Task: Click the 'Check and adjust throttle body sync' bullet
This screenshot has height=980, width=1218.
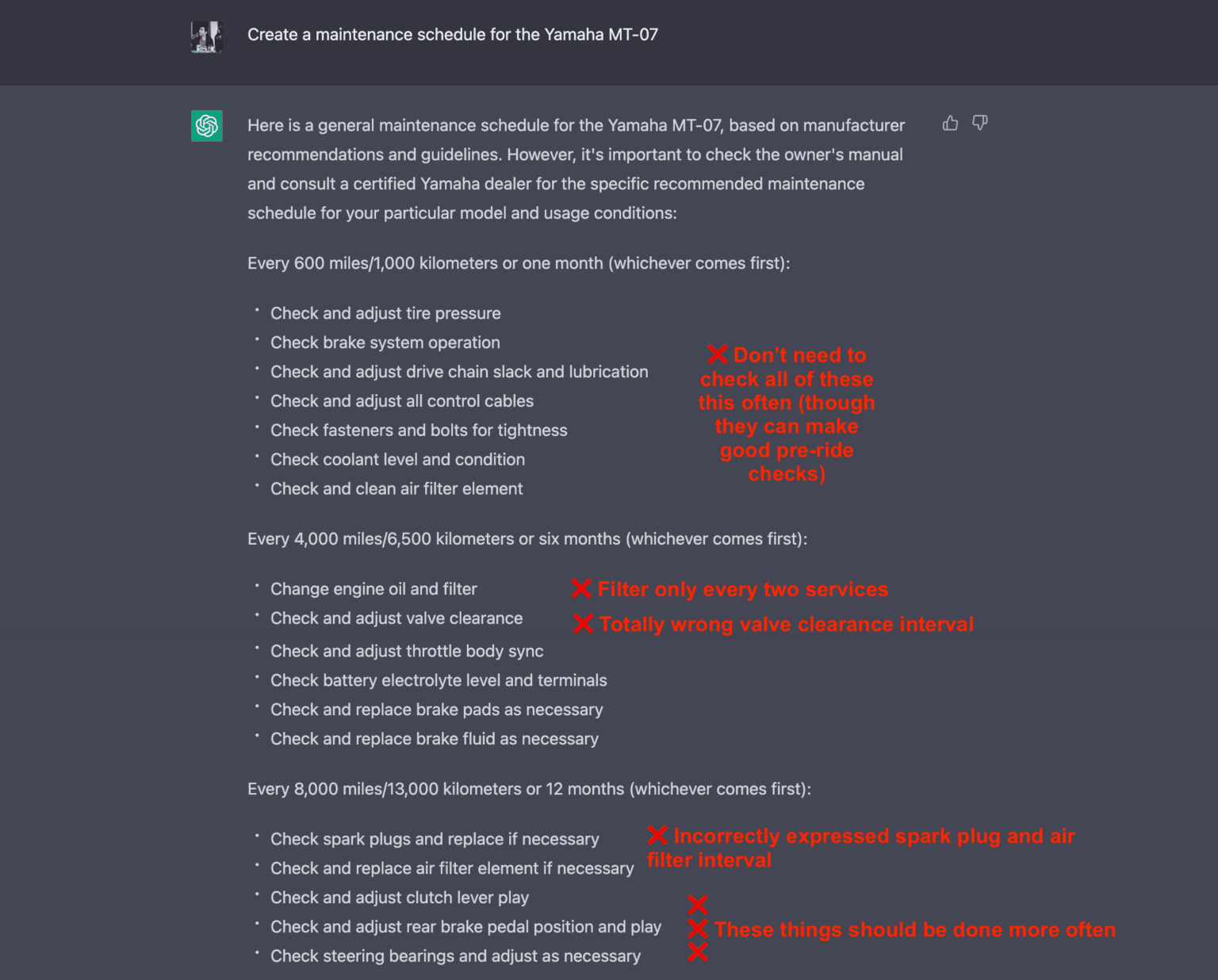Action: click(x=407, y=651)
